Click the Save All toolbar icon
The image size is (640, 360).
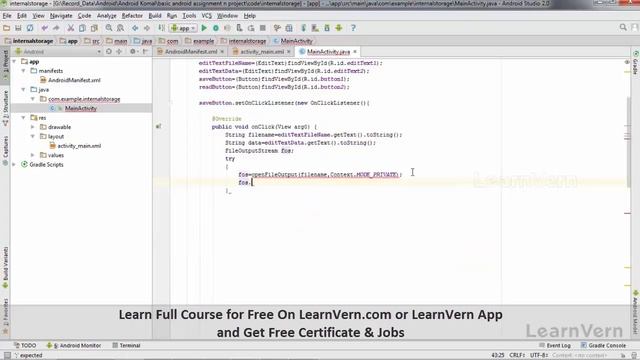coord(18,28)
